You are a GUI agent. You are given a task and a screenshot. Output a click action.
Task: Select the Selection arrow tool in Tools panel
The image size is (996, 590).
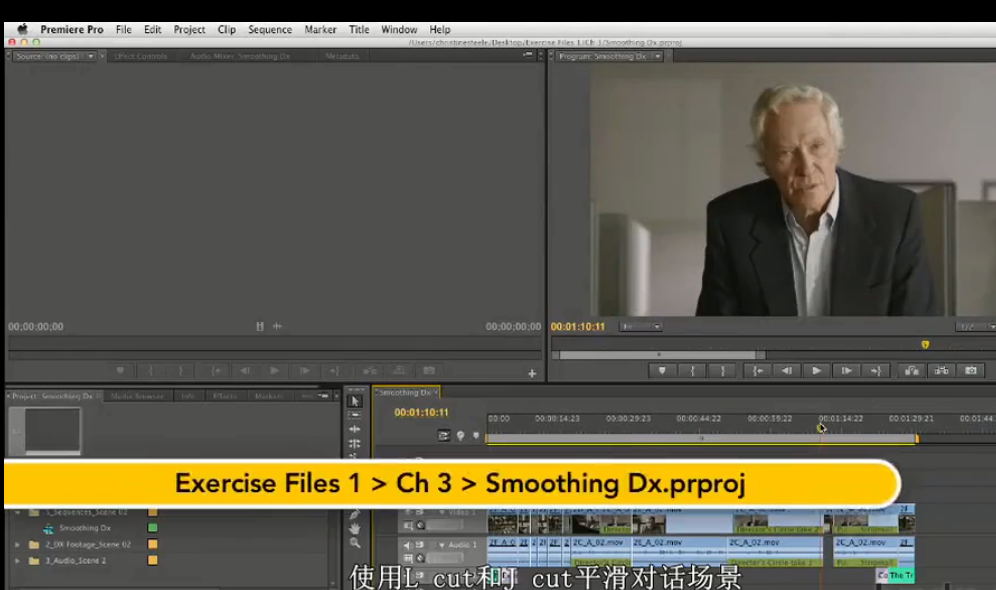(355, 401)
